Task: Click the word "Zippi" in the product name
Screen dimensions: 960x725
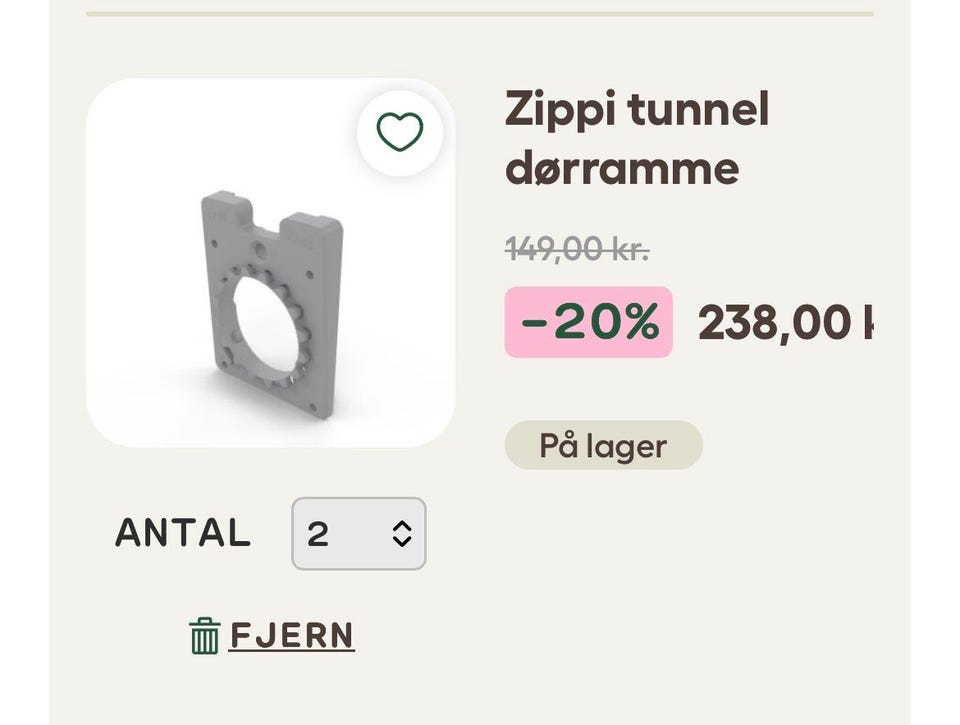Action: point(560,109)
